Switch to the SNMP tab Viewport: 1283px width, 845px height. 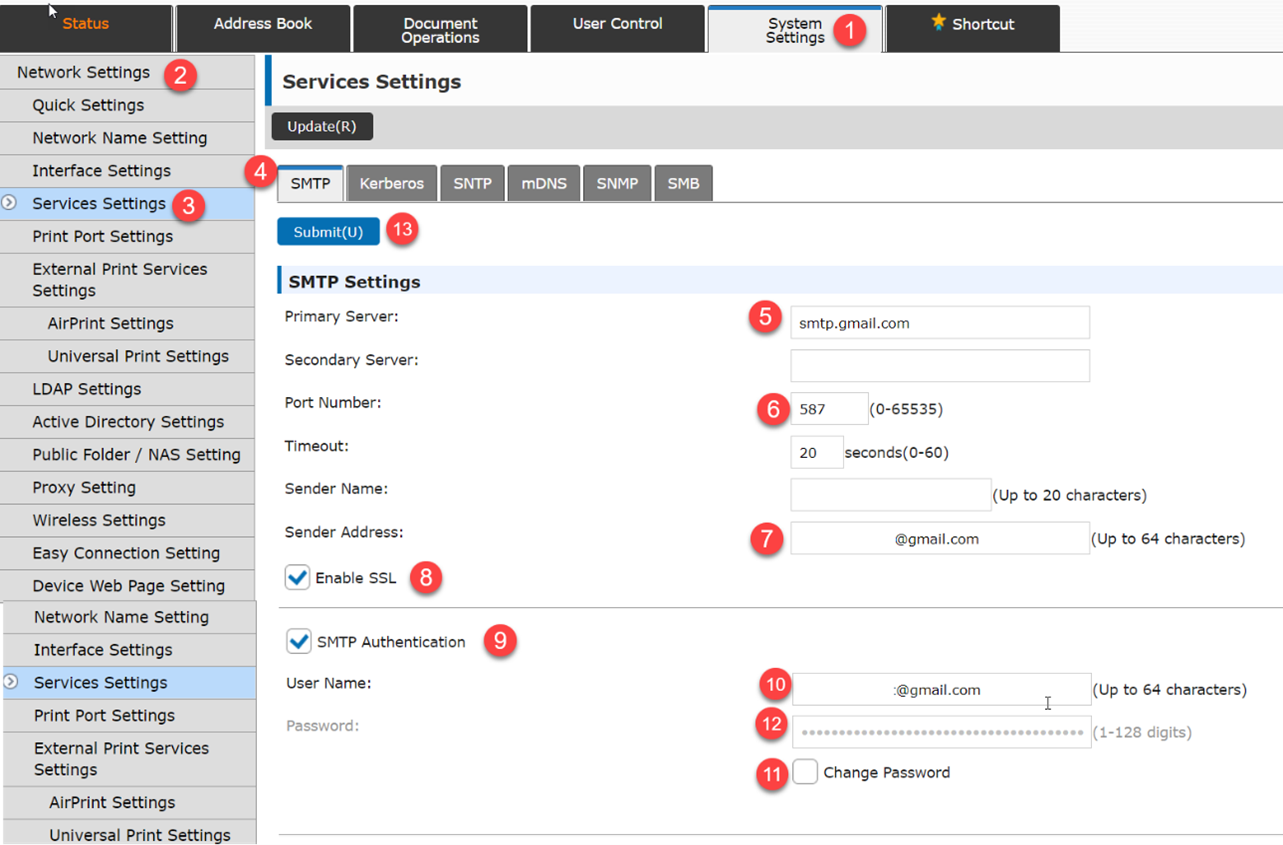[617, 183]
